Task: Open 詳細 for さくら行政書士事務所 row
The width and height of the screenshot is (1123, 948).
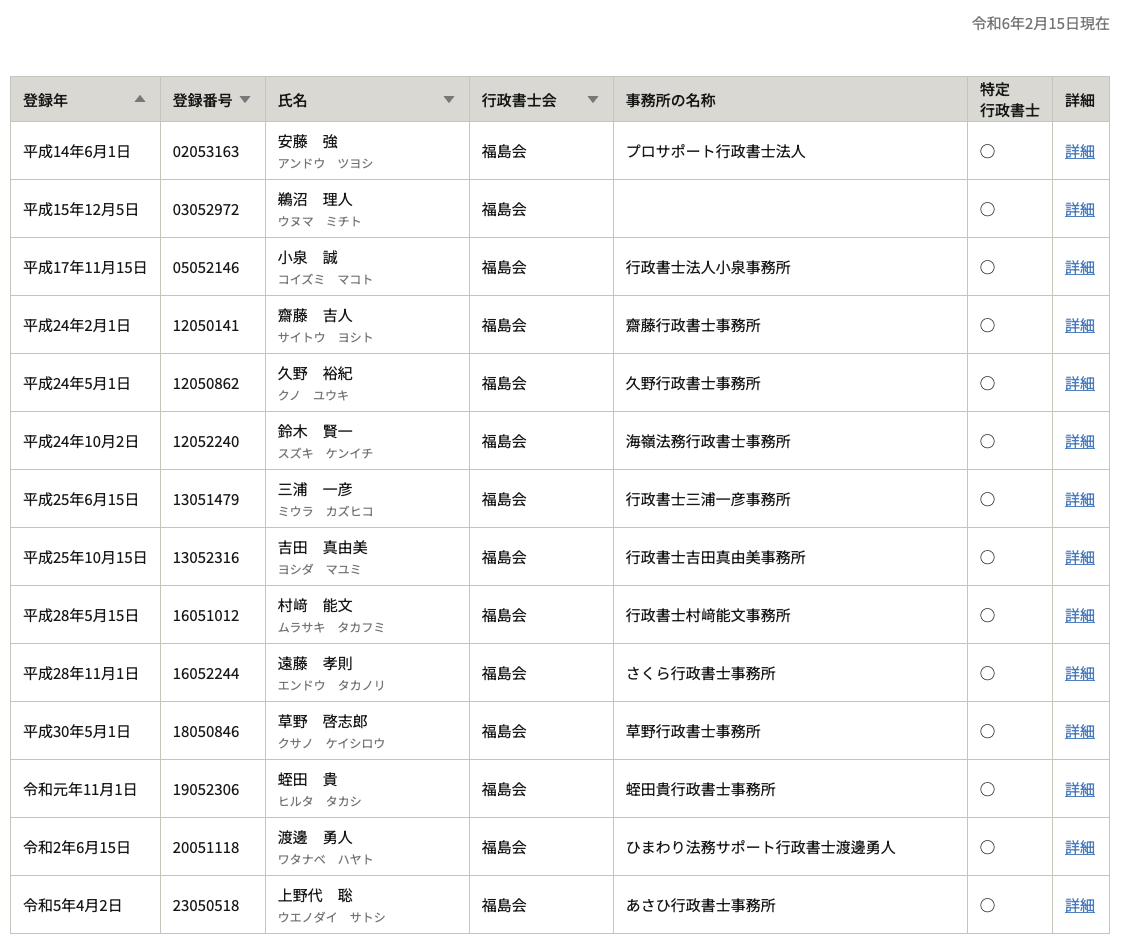Action: point(1079,673)
